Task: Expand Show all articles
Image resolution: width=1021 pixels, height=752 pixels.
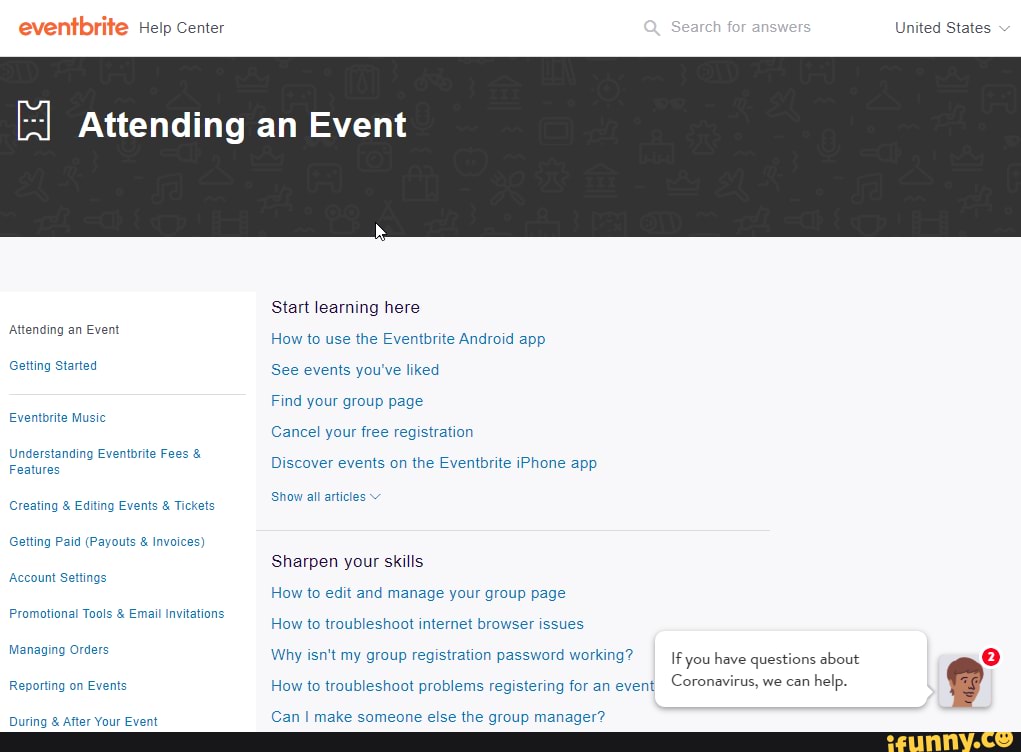Action: [326, 497]
